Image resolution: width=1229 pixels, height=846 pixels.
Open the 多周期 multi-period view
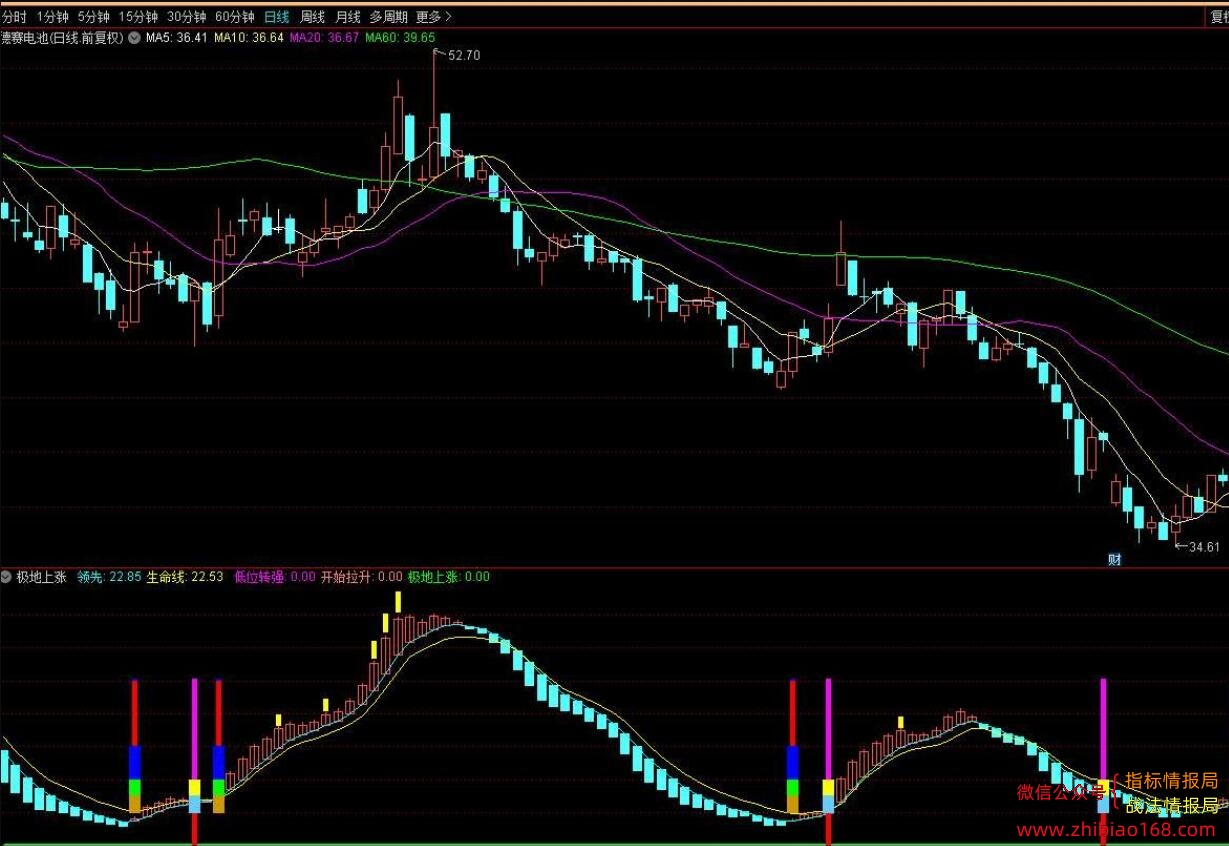(388, 17)
